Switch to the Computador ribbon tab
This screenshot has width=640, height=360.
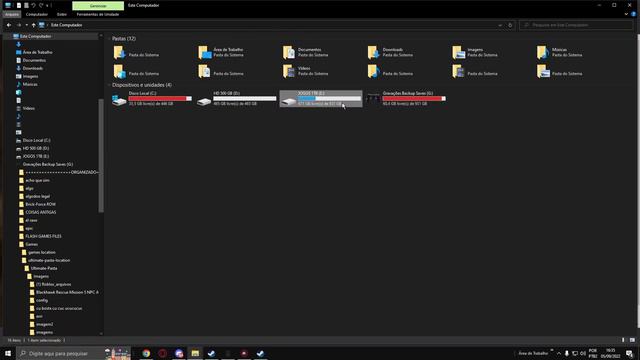pos(37,14)
